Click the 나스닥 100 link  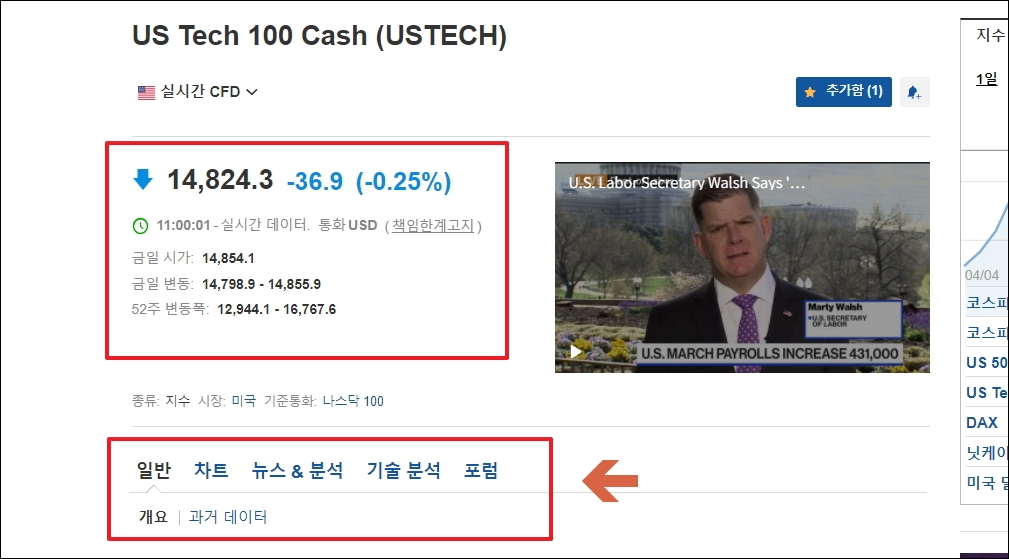(x=353, y=401)
